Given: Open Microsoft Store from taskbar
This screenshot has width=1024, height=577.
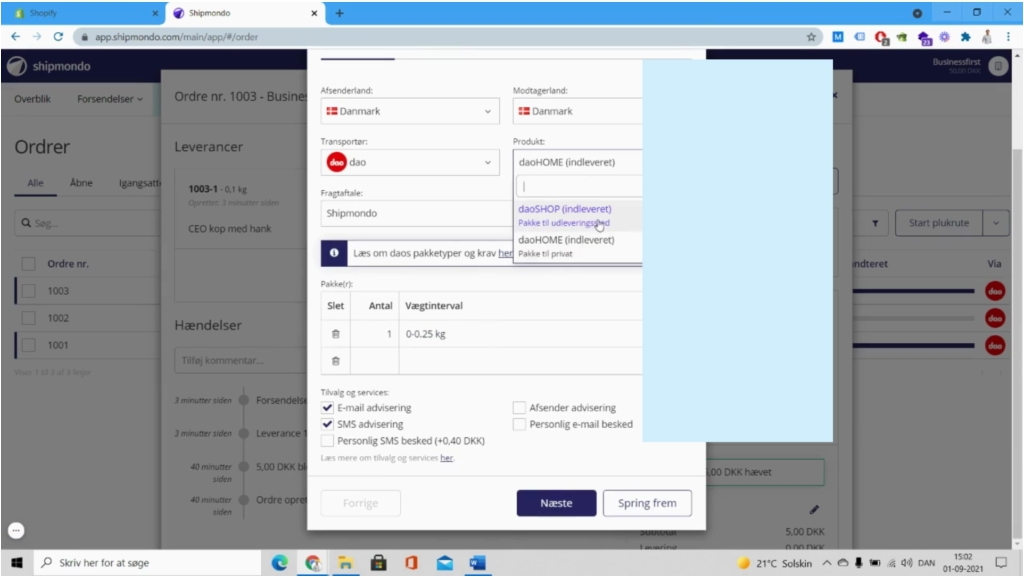Looking at the screenshot, I should (x=378, y=563).
